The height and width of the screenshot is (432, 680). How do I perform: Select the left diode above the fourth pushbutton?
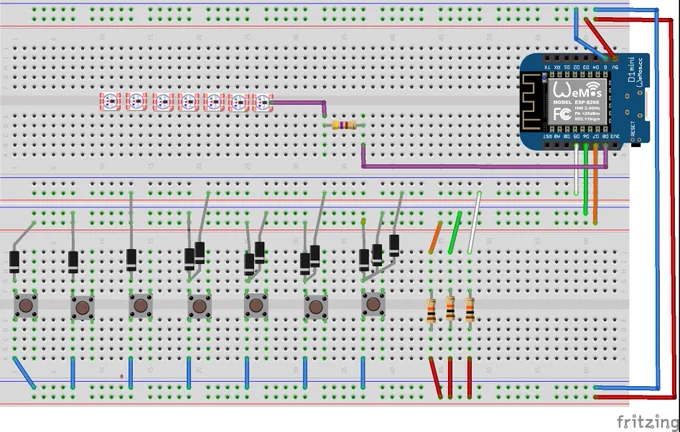189,259
